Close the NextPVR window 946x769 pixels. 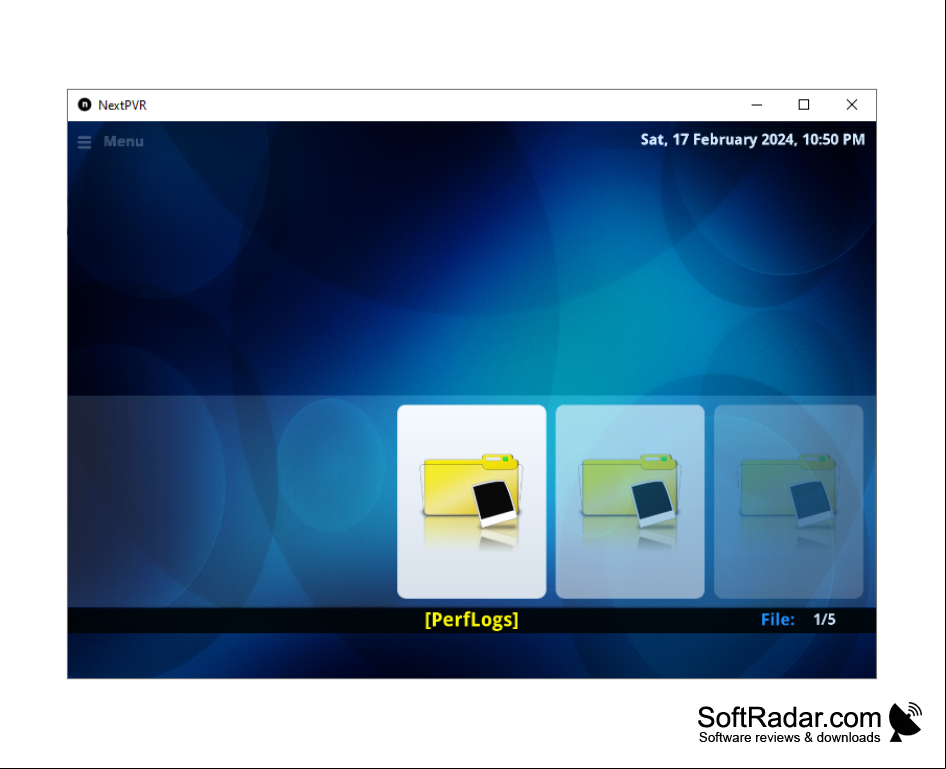[x=851, y=105]
